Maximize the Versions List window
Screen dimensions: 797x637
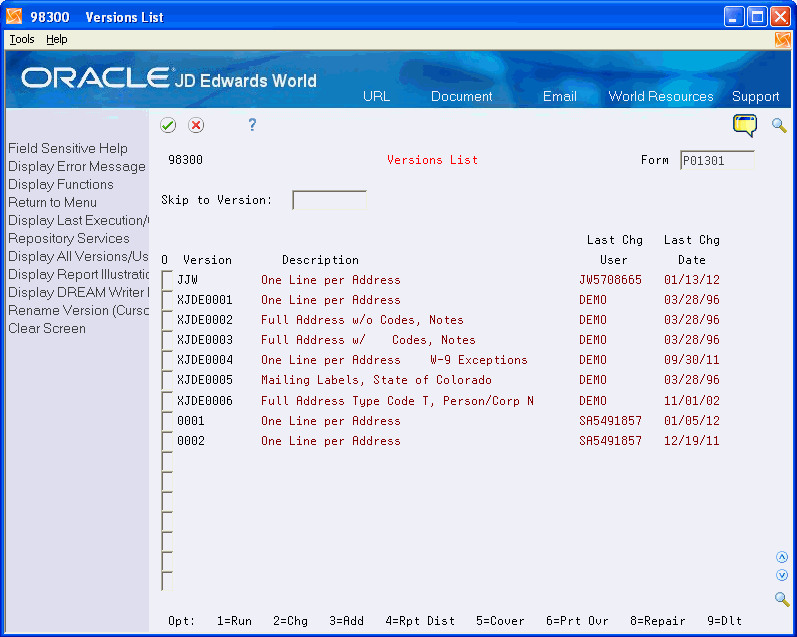point(757,17)
